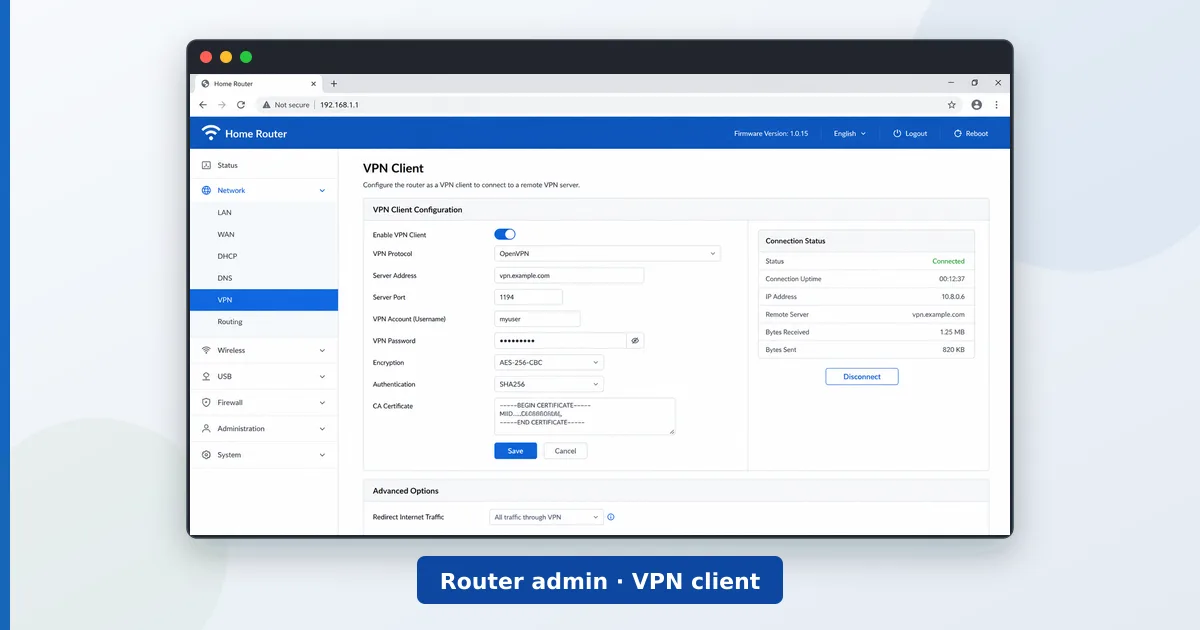The height and width of the screenshot is (630, 1200).
Task: Open the LAN submenu item
Action: [x=264, y=212]
